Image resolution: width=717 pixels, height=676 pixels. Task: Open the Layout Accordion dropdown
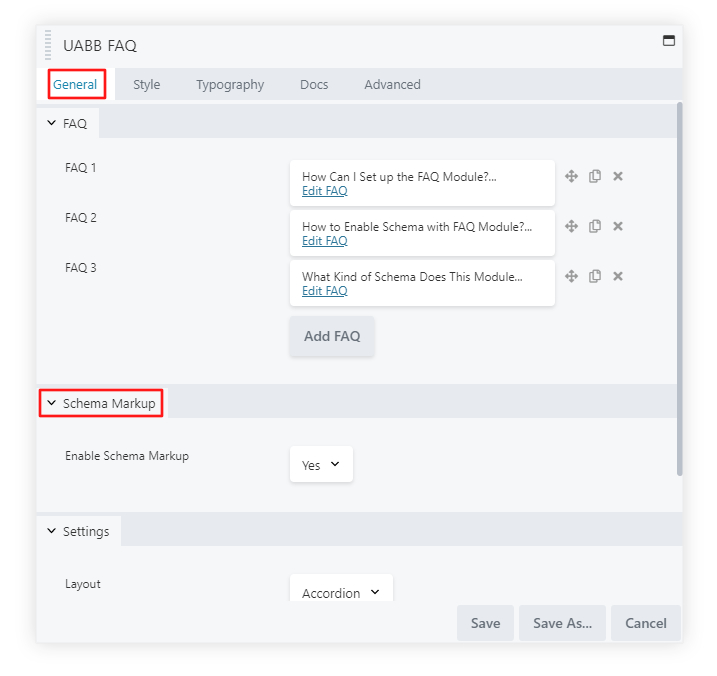click(x=341, y=592)
